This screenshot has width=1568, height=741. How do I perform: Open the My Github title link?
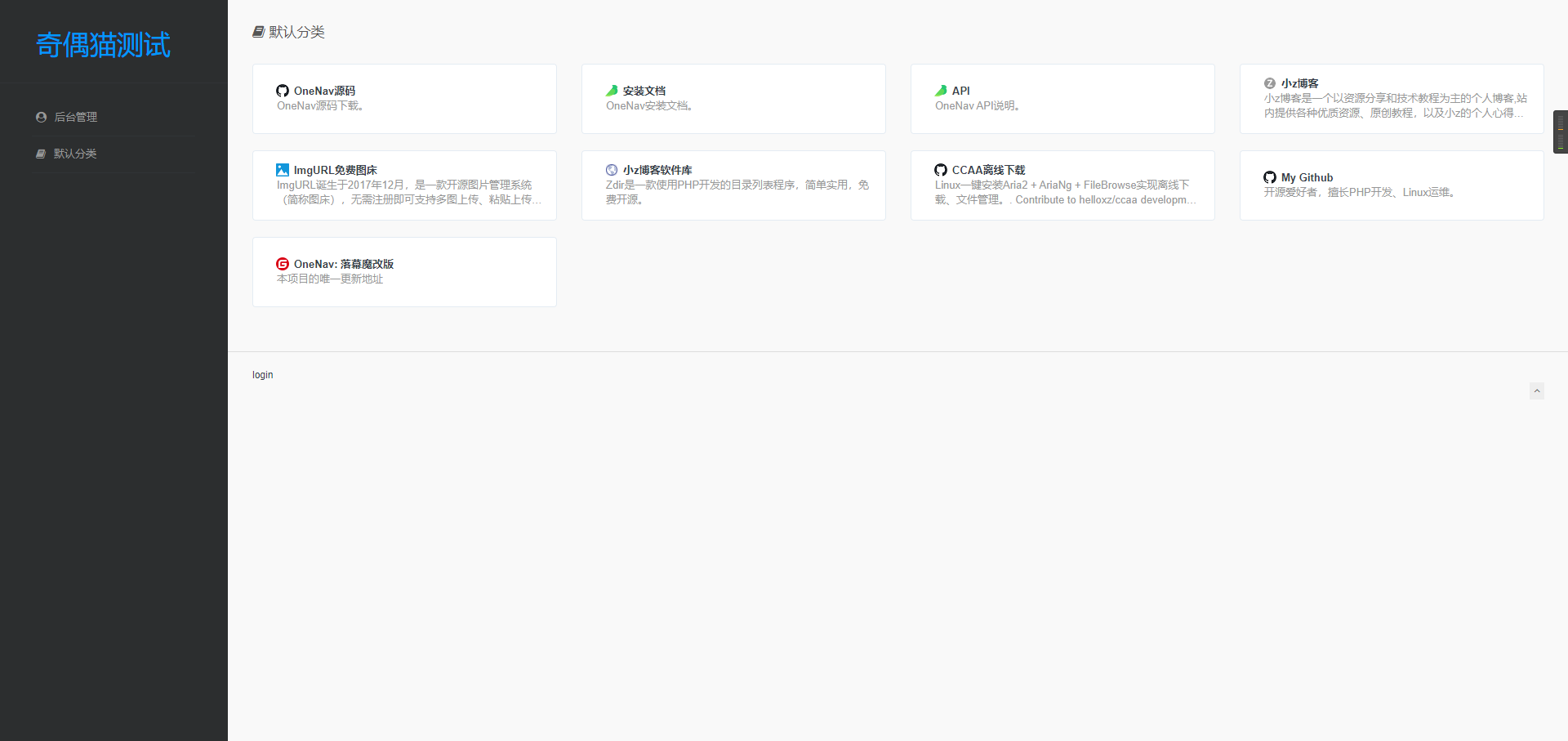coord(1307,177)
